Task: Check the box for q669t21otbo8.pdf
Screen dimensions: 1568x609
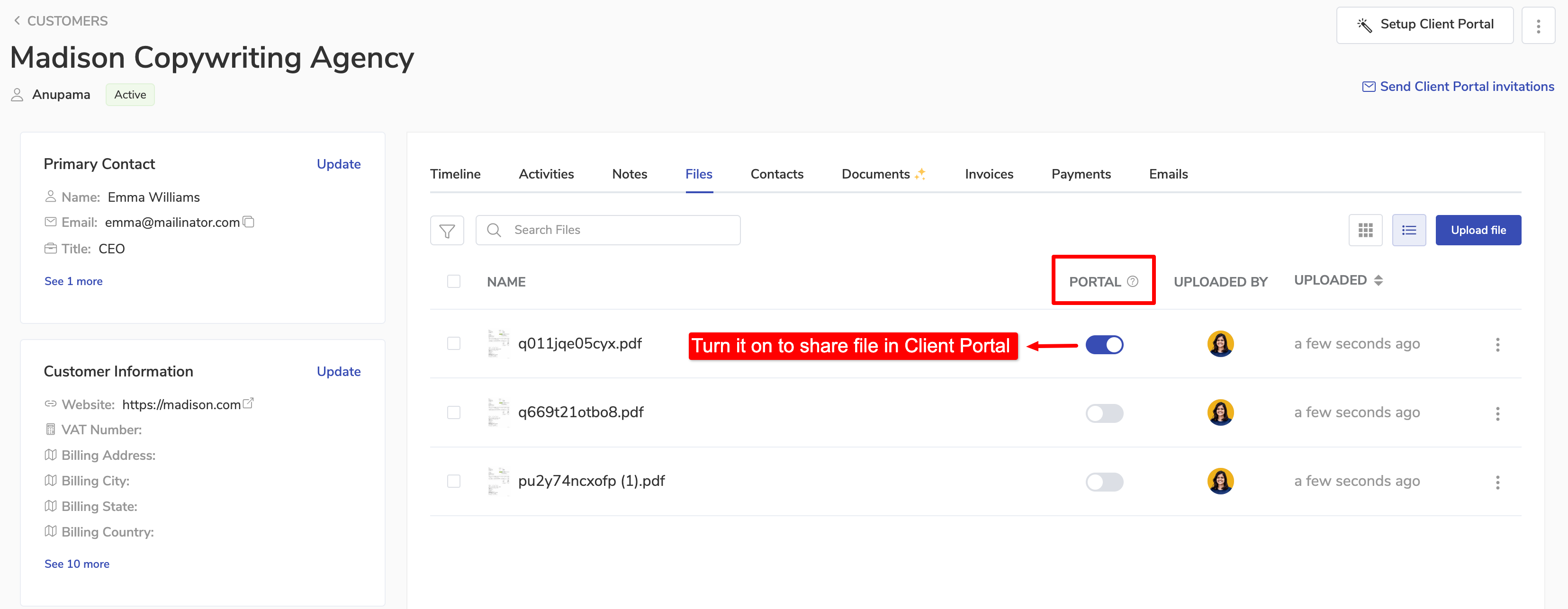Action: [453, 412]
